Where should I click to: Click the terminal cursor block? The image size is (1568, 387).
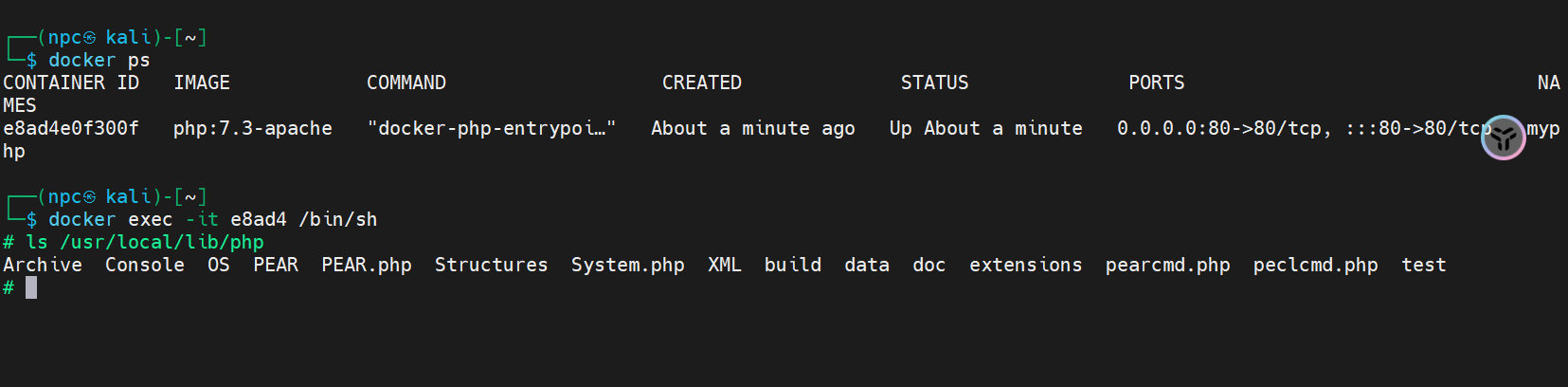[x=31, y=287]
